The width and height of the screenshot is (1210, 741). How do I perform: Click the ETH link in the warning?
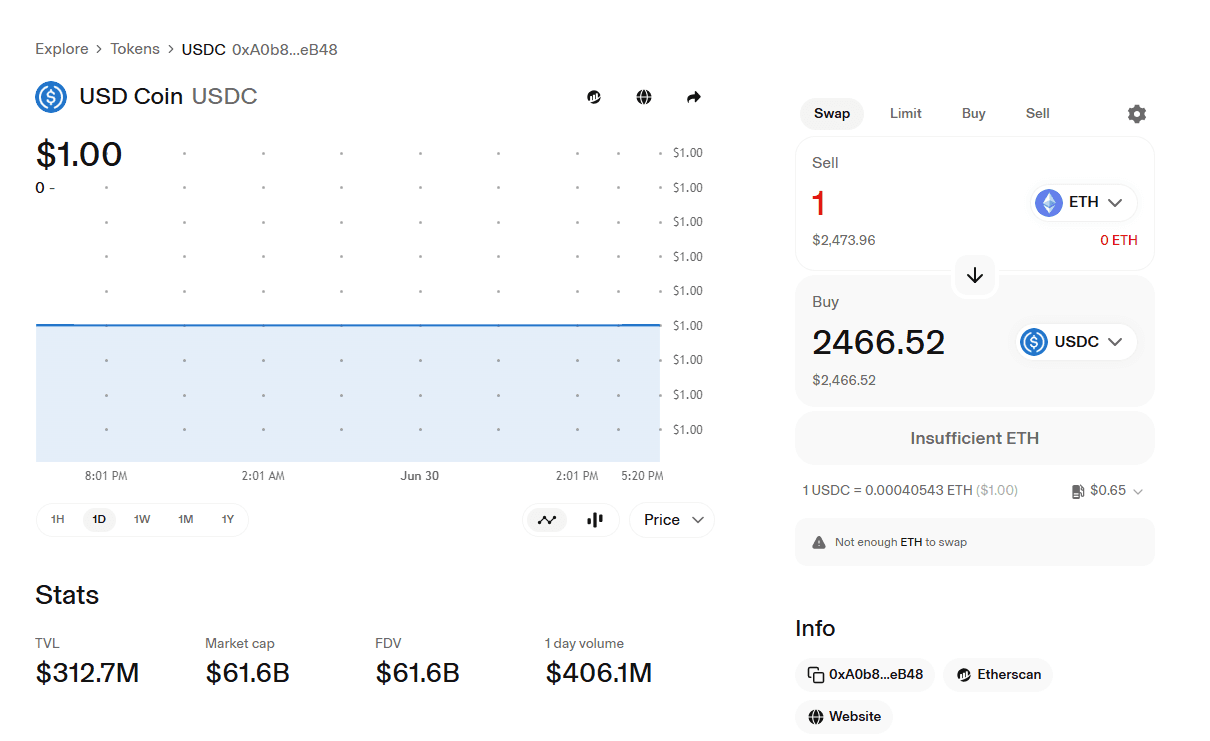click(x=911, y=542)
